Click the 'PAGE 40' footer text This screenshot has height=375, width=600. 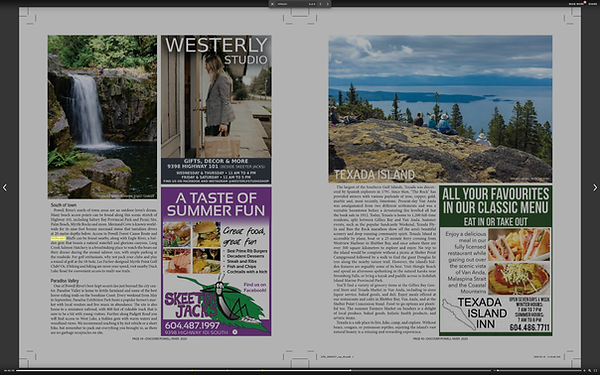[x=440, y=339]
